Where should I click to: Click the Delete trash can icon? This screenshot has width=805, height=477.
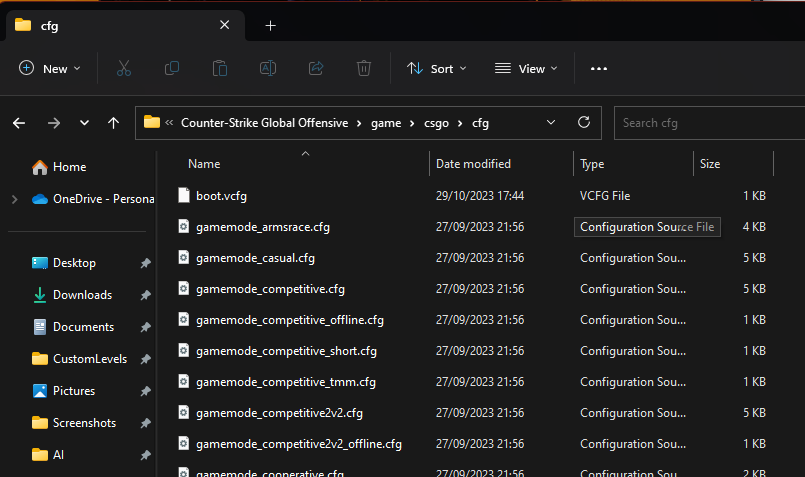pyautogui.click(x=363, y=68)
